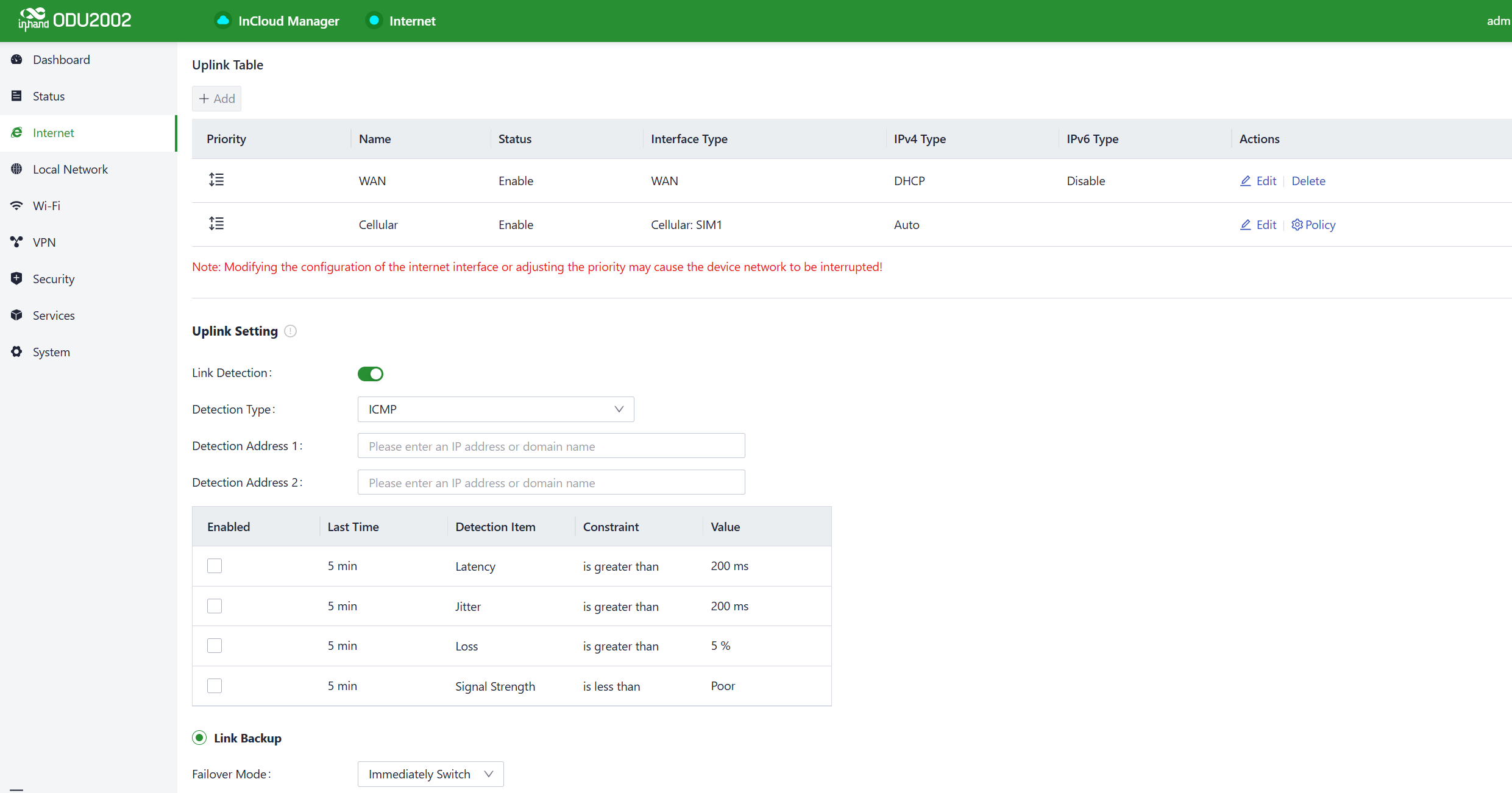Click the Uplink Setting info icon

coord(291,331)
